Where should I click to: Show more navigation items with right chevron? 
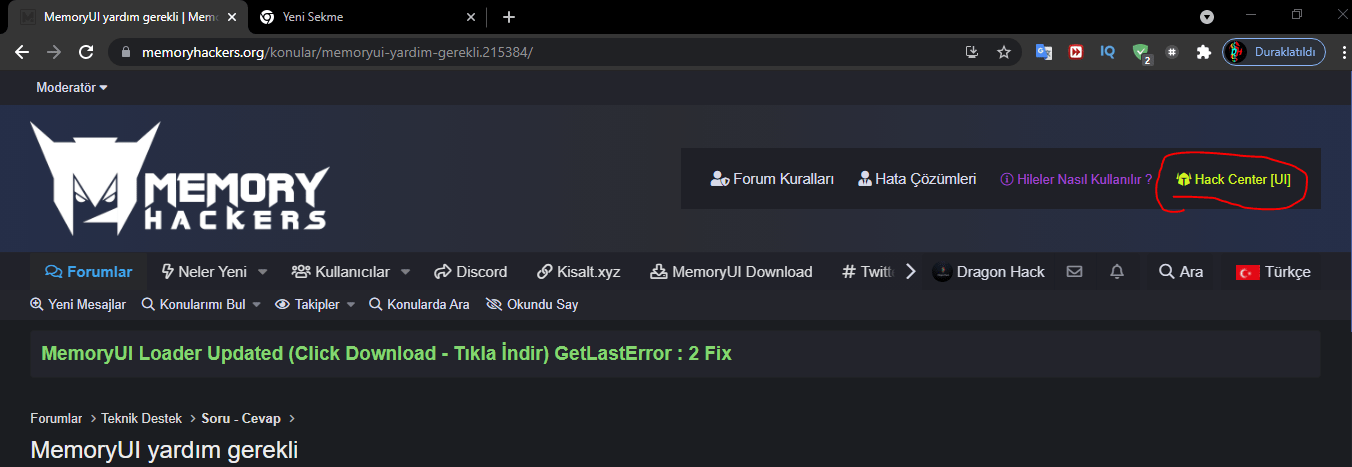(911, 271)
